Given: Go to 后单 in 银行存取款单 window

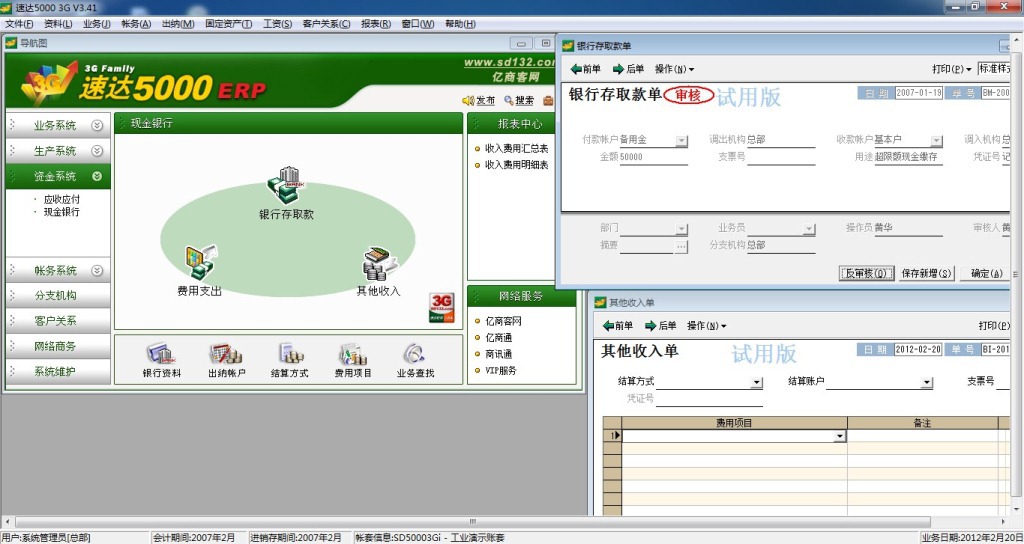Looking at the screenshot, I should click(x=628, y=69).
